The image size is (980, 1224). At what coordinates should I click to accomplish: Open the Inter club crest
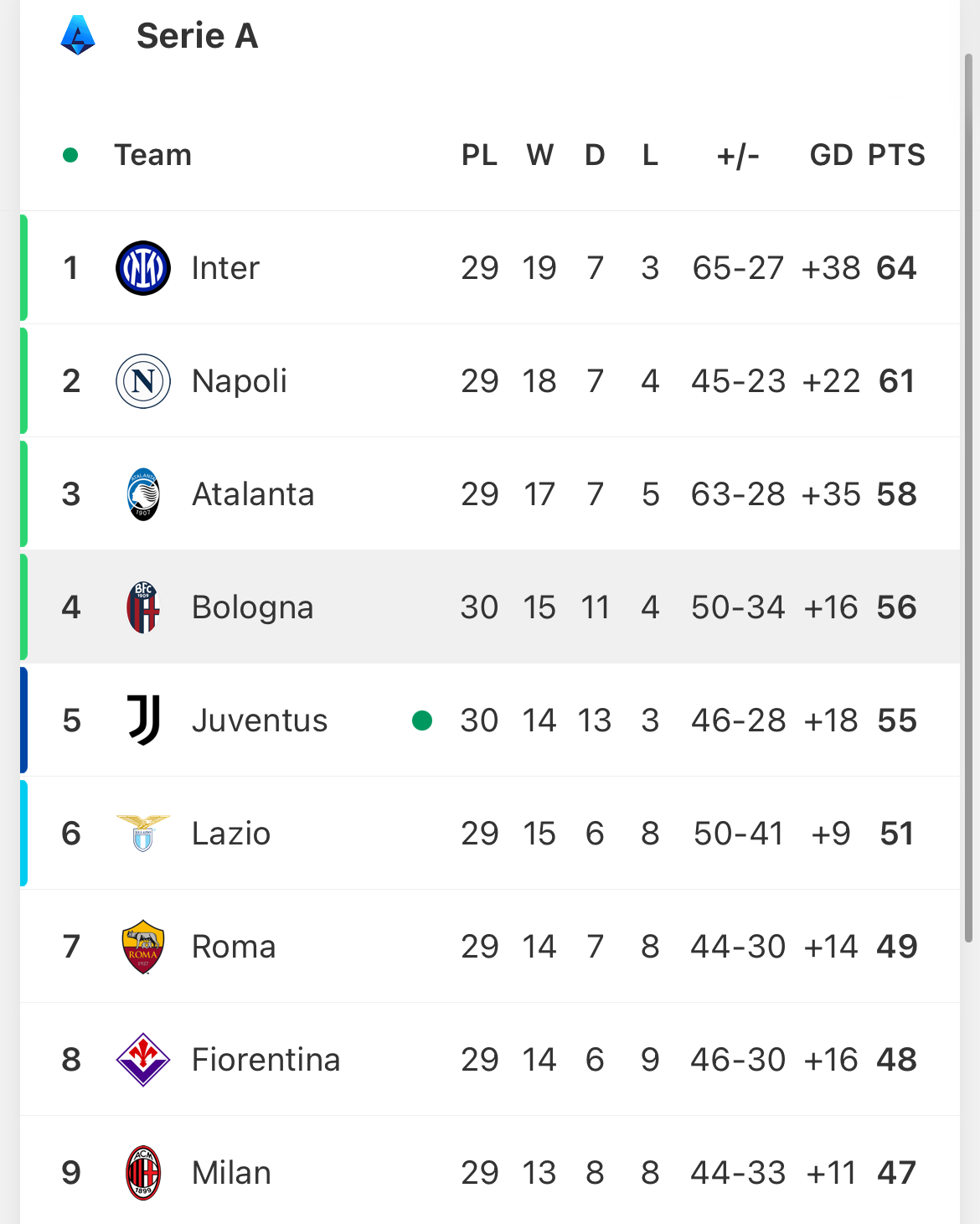coord(143,268)
